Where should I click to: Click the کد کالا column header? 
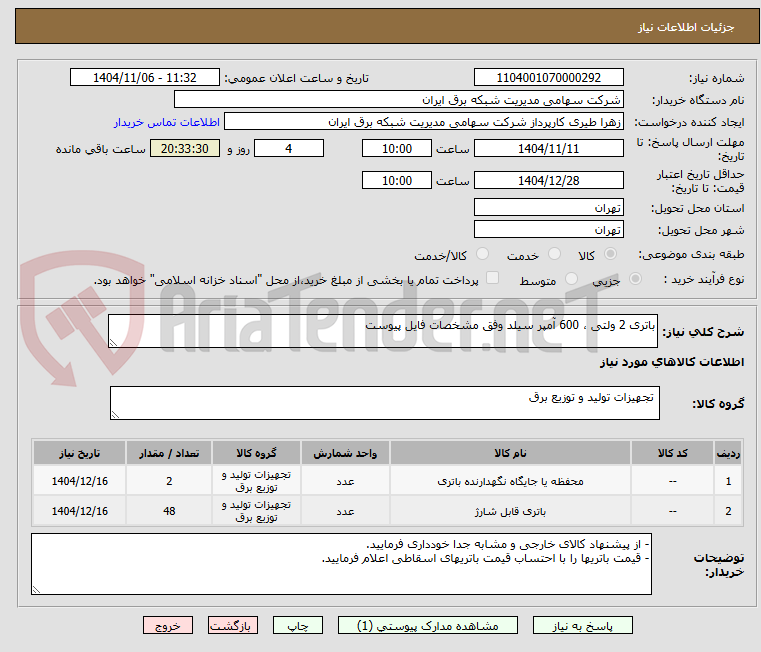(x=672, y=453)
